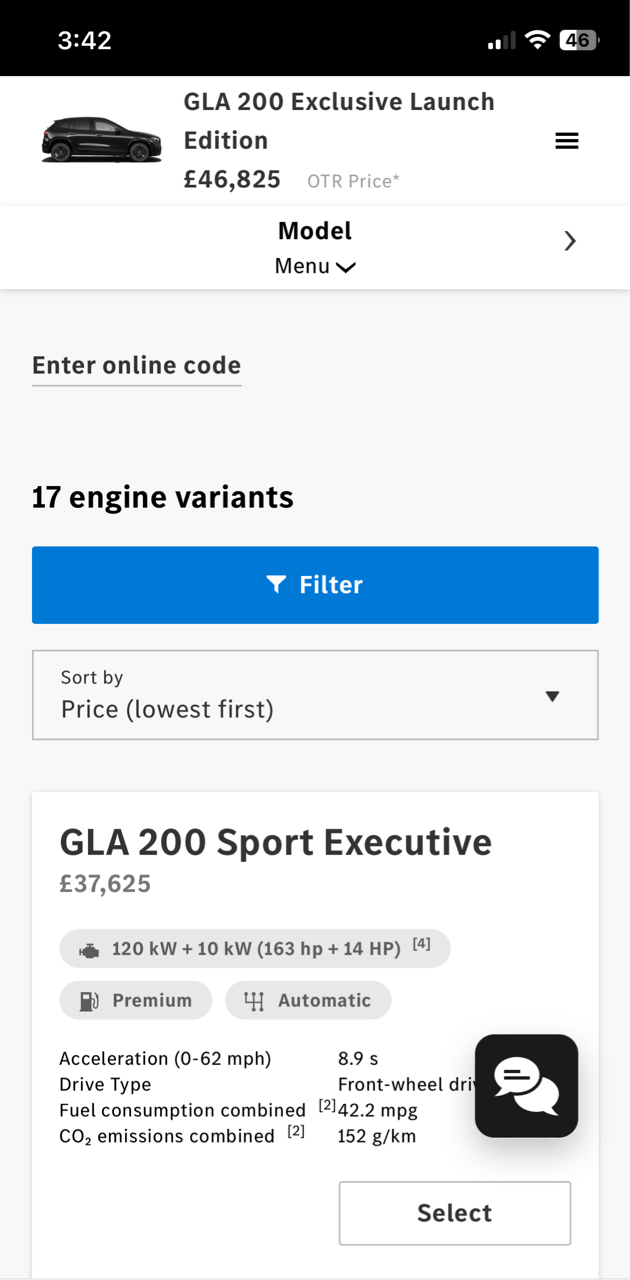Open footnote 4 next to power figure
630x1280 pixels.
pos(421,943)
